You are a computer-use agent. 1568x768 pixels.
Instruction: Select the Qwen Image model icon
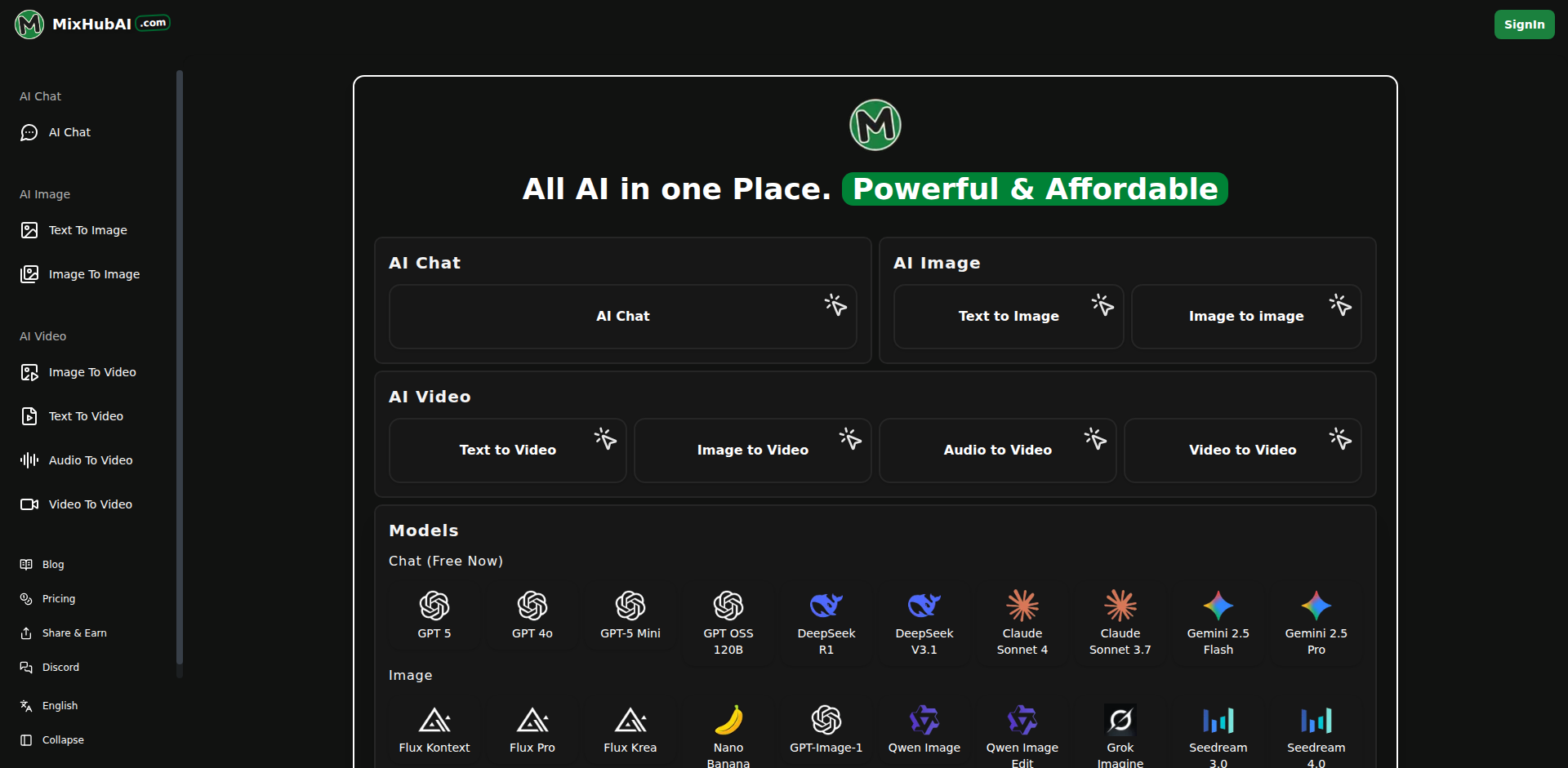point(924,720)
